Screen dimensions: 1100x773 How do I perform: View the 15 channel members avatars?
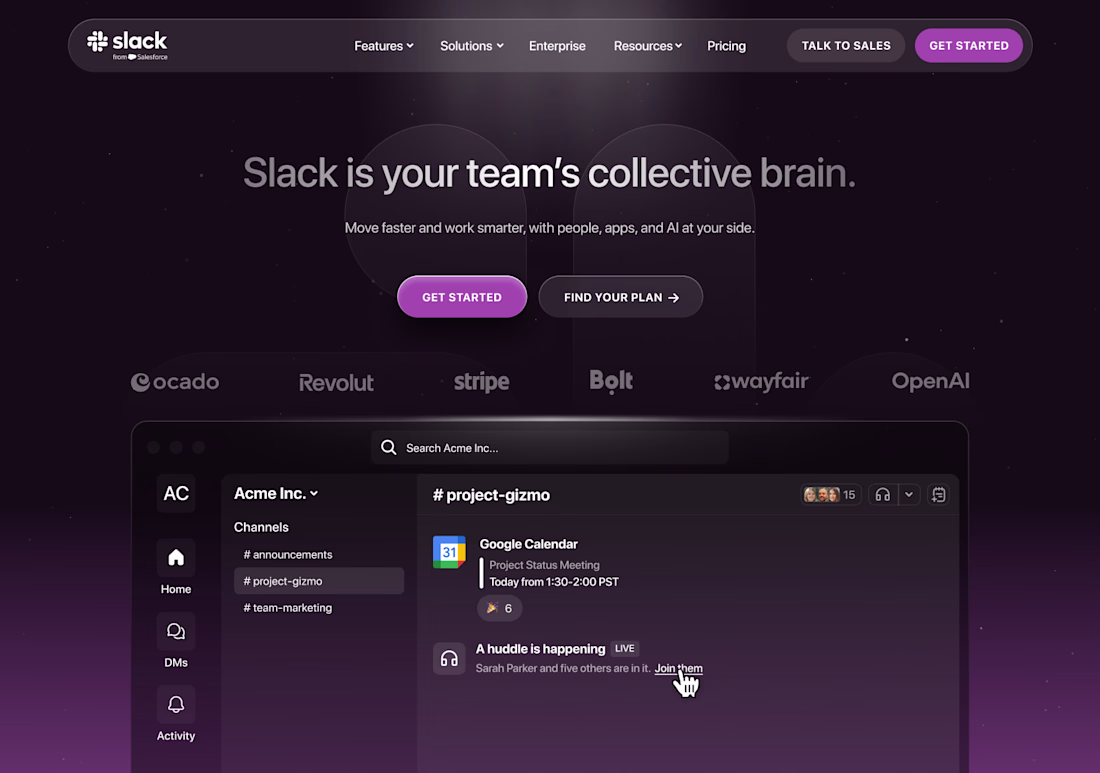830,495
